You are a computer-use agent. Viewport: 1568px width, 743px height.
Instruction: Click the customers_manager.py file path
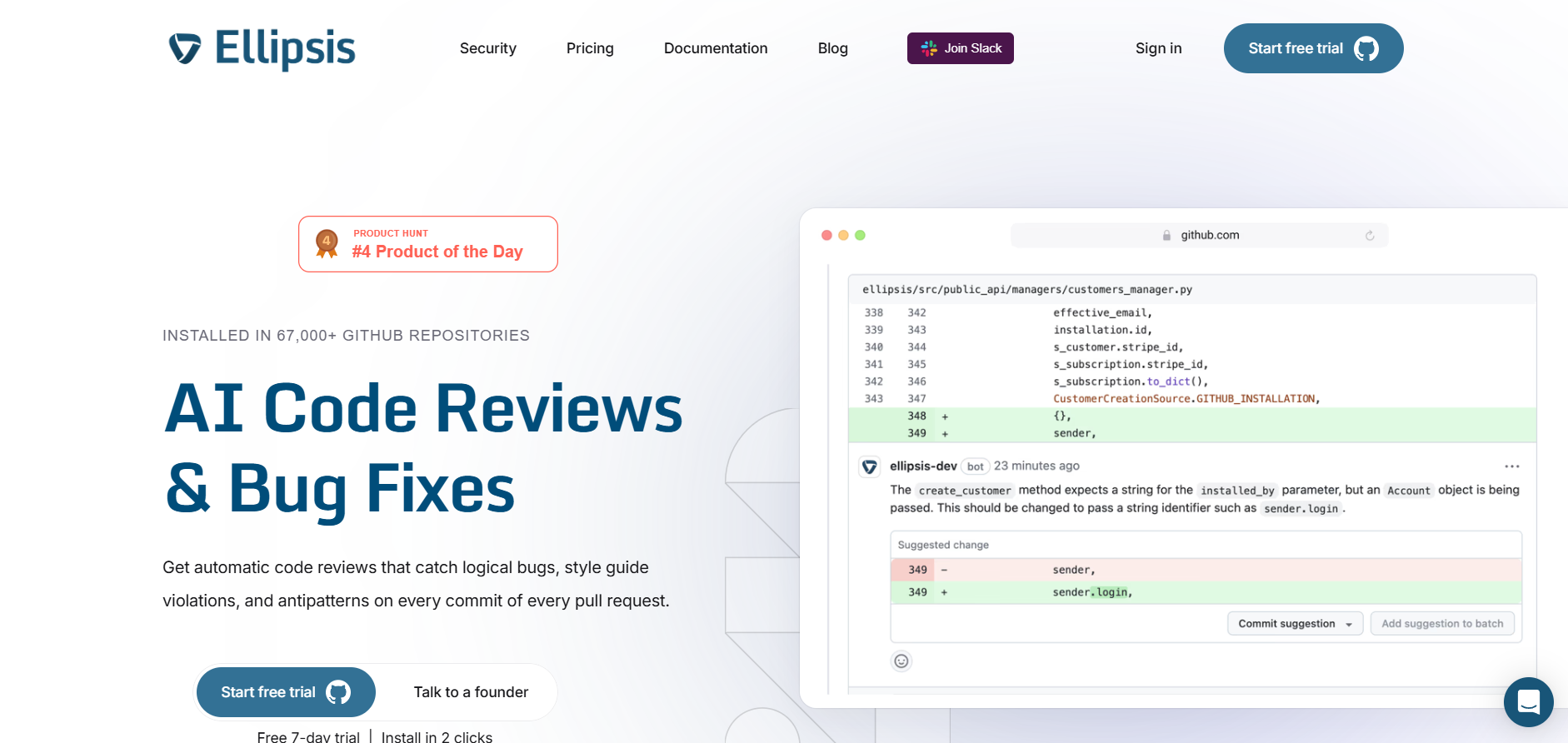point(1027,290)
